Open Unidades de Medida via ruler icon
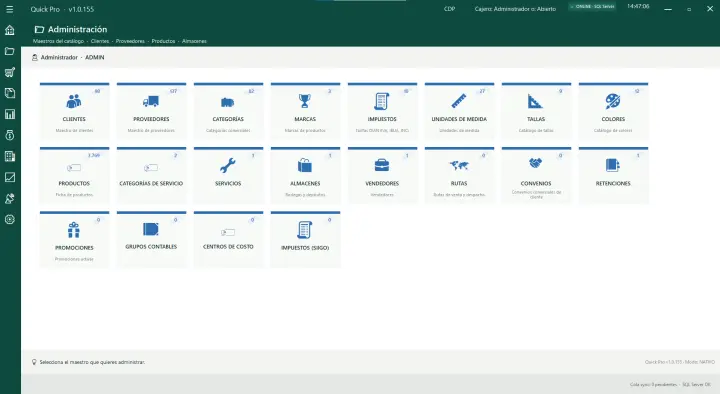This screenshot has width=720, height=394. pos(459,101)
